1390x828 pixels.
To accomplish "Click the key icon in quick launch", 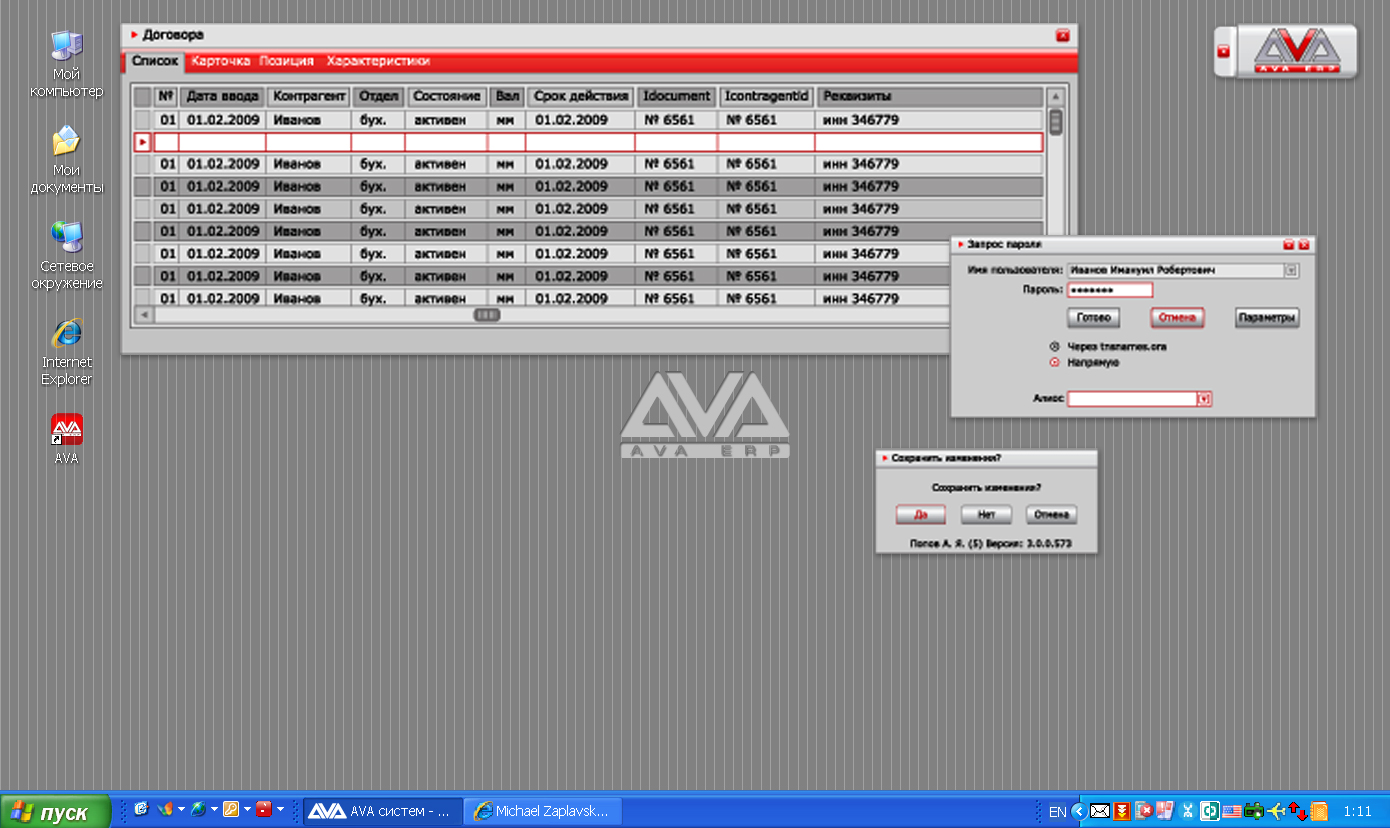I will 231,810.
